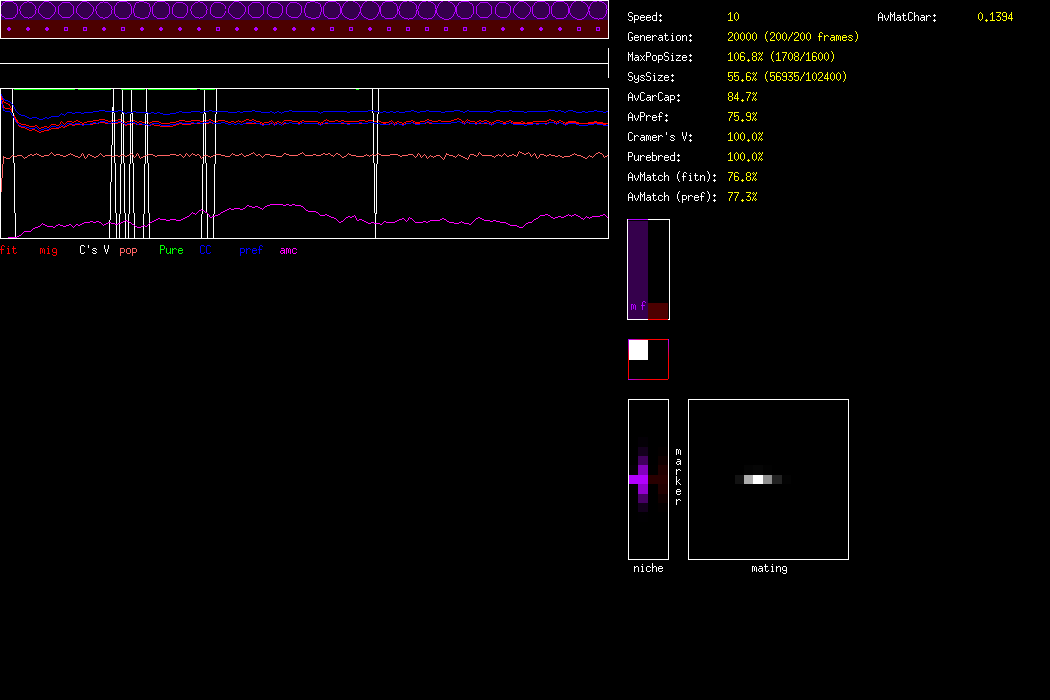This screenshot has width=1050, height=700.
Task: Click the 'niche' label under the heatmap
Action: pos(648,568)
